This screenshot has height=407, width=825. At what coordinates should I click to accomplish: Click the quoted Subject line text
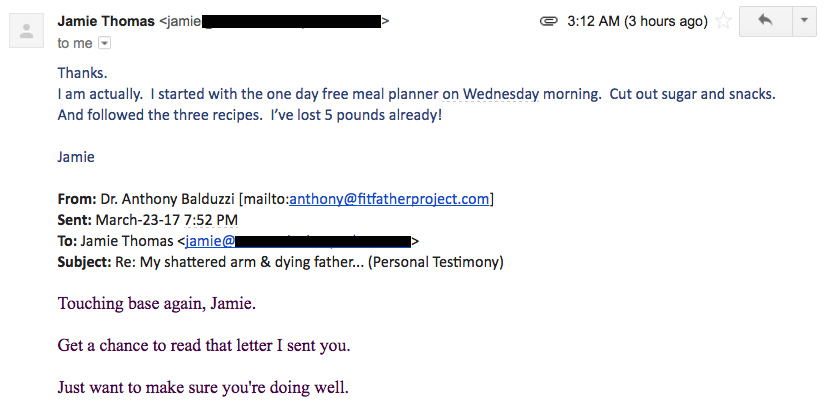pyautogui.click(x=280, y=262)
